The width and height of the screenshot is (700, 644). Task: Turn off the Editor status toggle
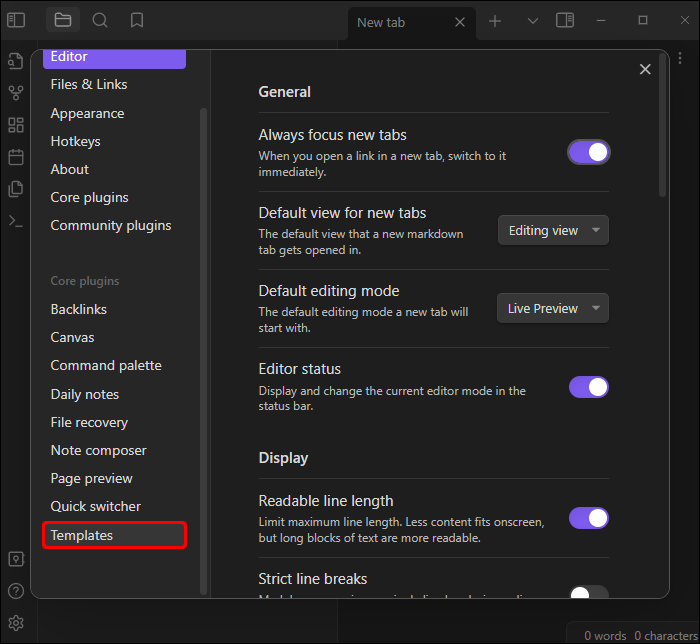[589, 386]
